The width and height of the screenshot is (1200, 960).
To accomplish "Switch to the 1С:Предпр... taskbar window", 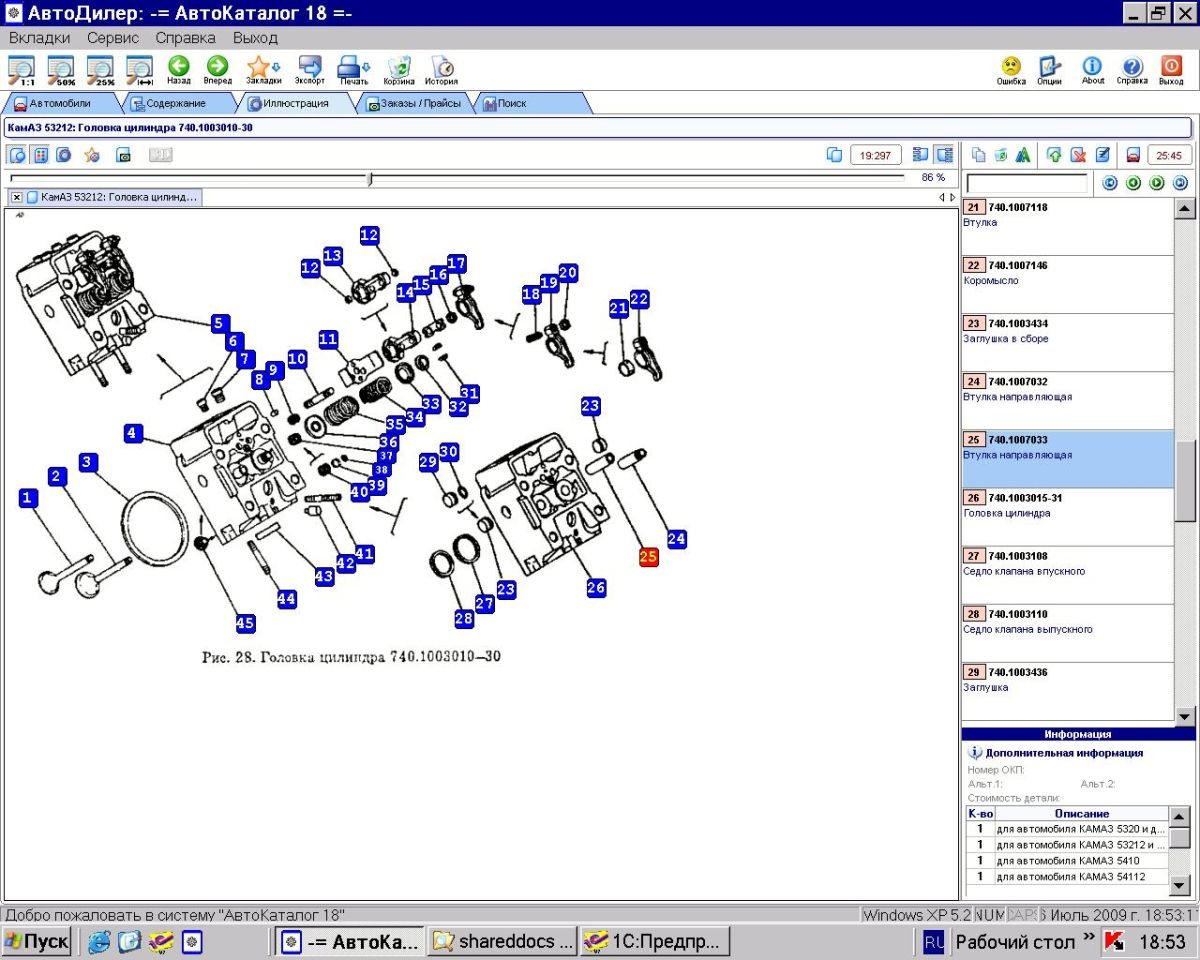I will pos(655,941).
